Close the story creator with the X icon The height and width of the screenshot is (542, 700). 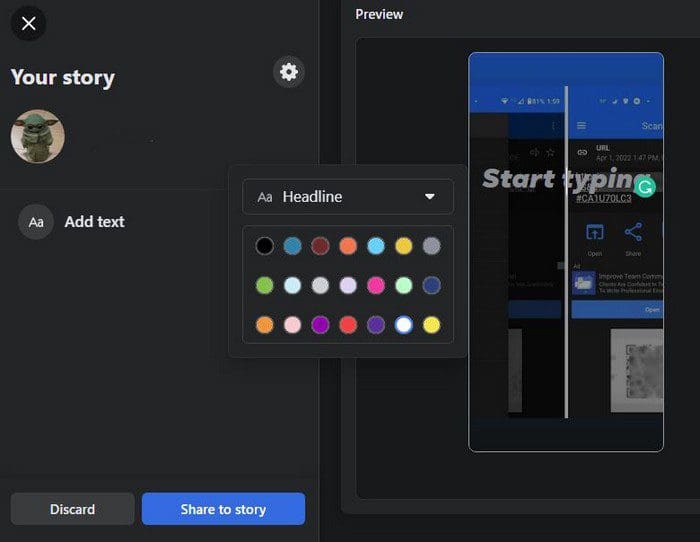tap(28, 23)
